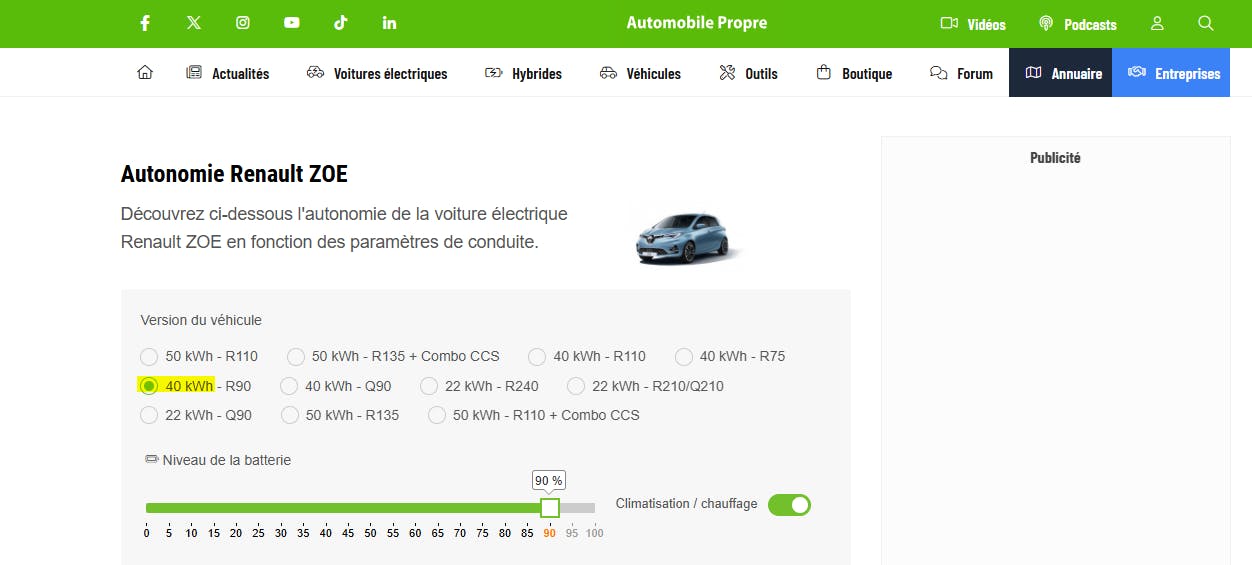Click the Automobile Propre site title
Viewport: 1252px width, 565px height.
click(697, 22)
